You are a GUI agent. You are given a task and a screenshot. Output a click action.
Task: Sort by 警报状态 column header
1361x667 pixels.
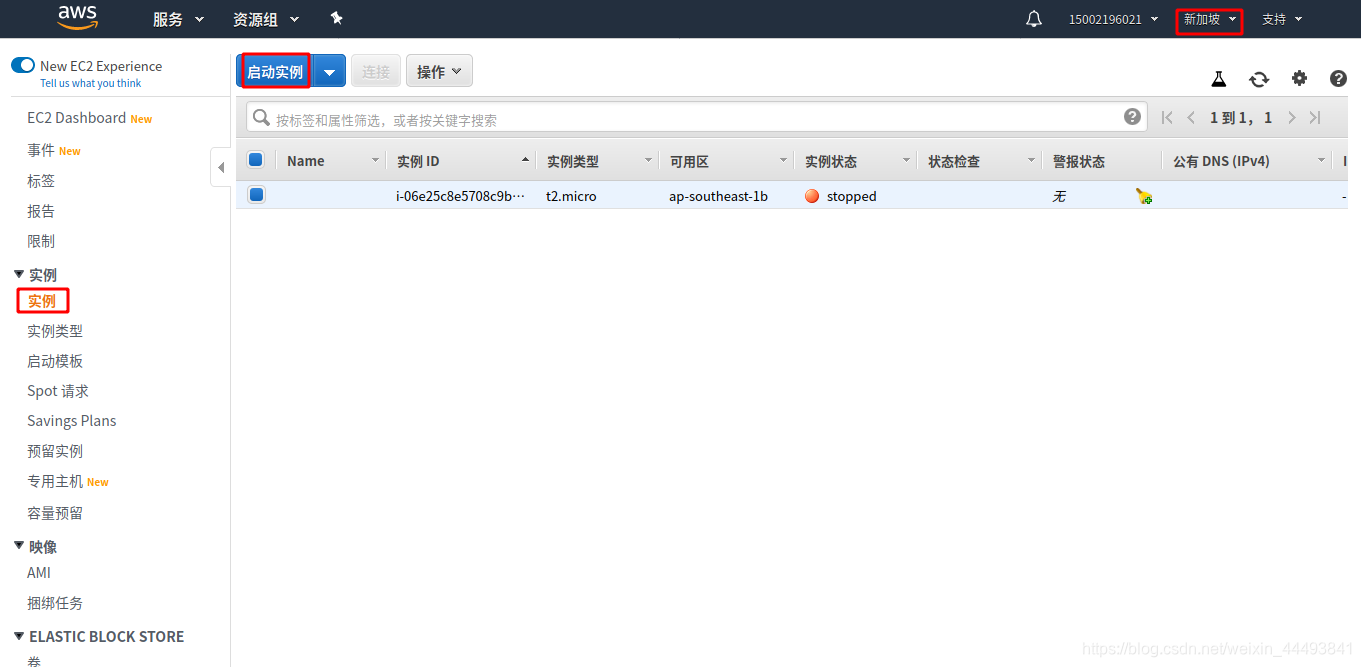(x=1079, y=161)
